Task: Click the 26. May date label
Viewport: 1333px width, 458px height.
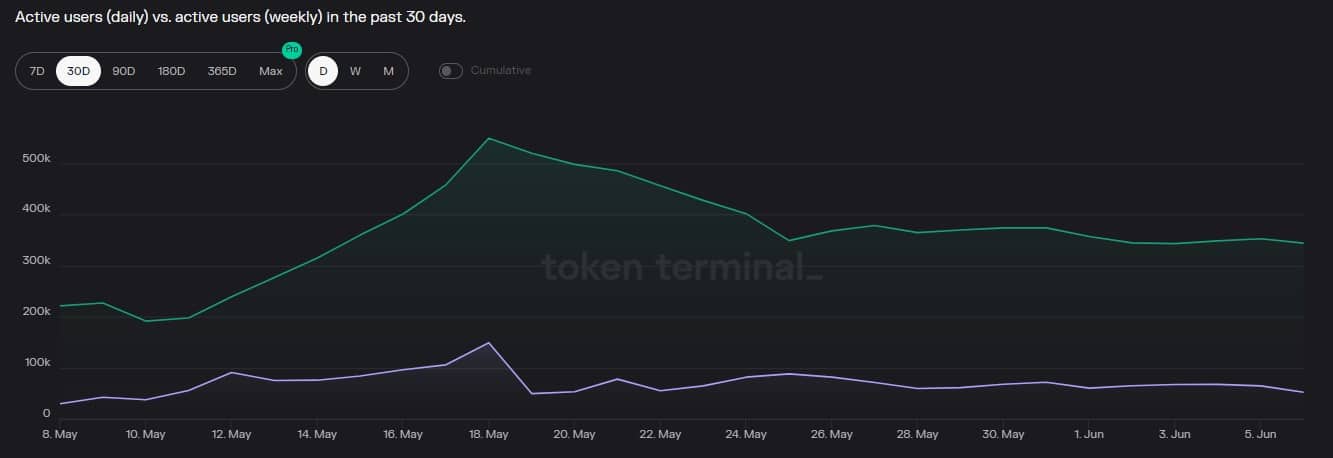Action: [833, 435]
